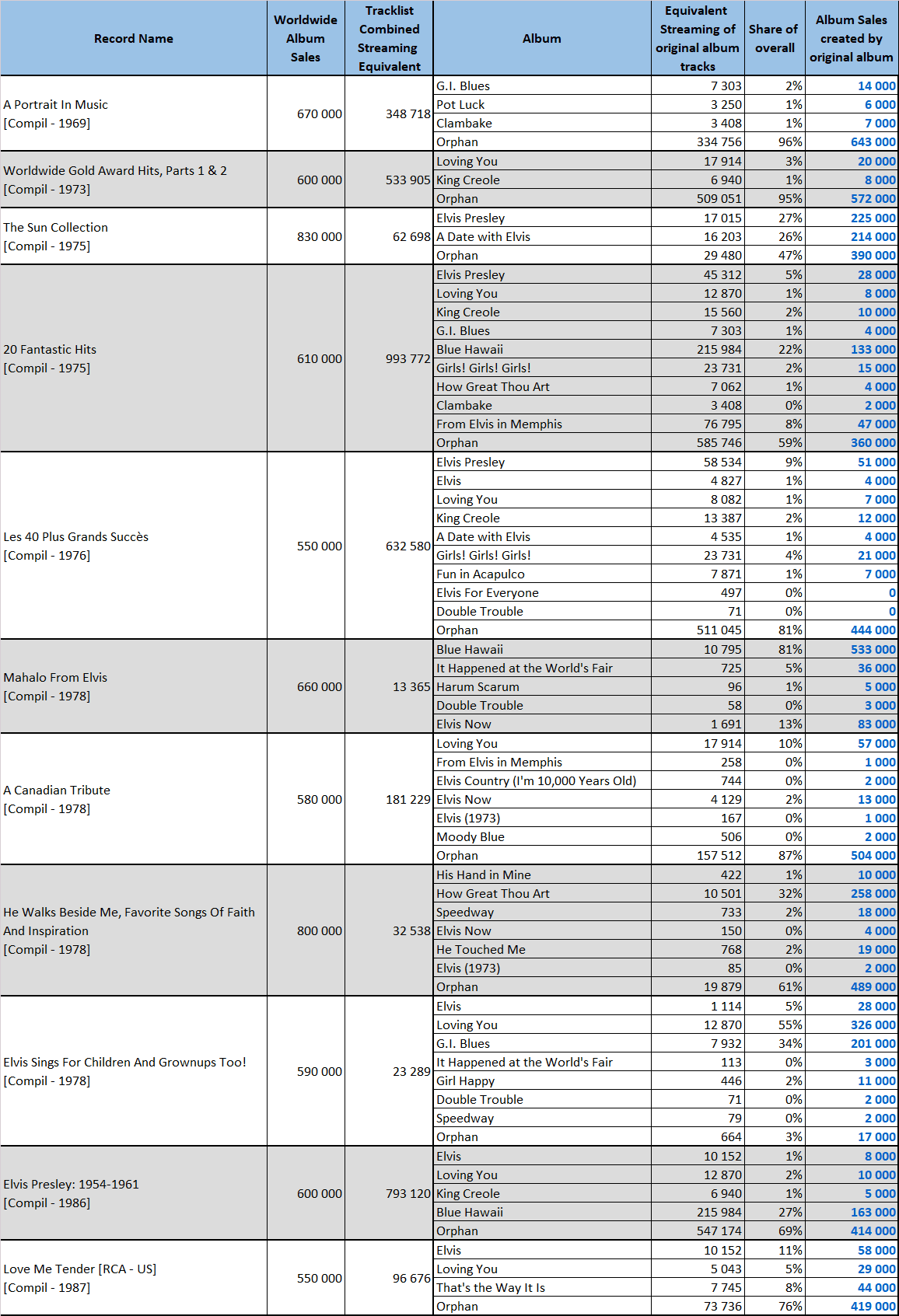899x1316 pixels.
Task: Select the 'Girl Happy' album cell
Action: tap(542, 1080)
